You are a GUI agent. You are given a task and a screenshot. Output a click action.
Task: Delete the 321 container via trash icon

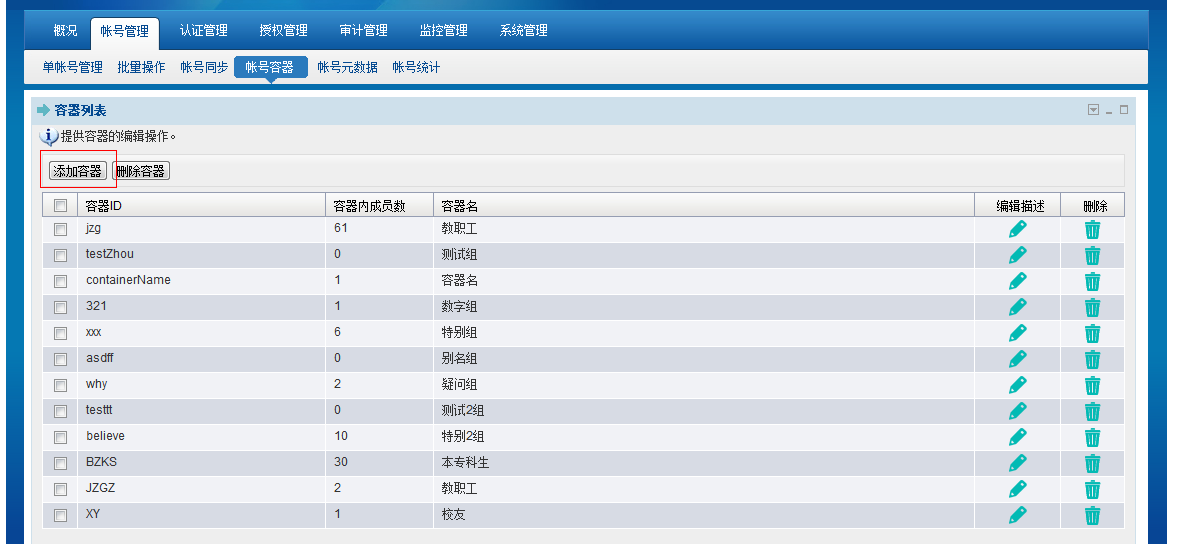(x=1092, y=307)
